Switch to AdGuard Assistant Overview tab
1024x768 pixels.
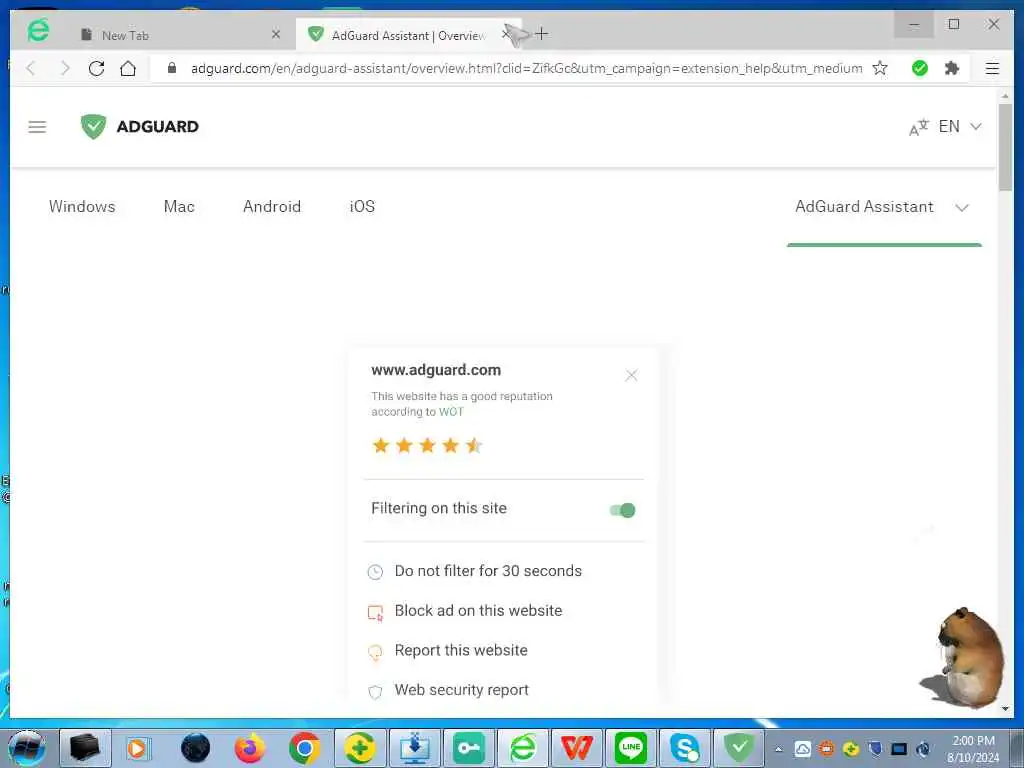(x=405, y=35)
